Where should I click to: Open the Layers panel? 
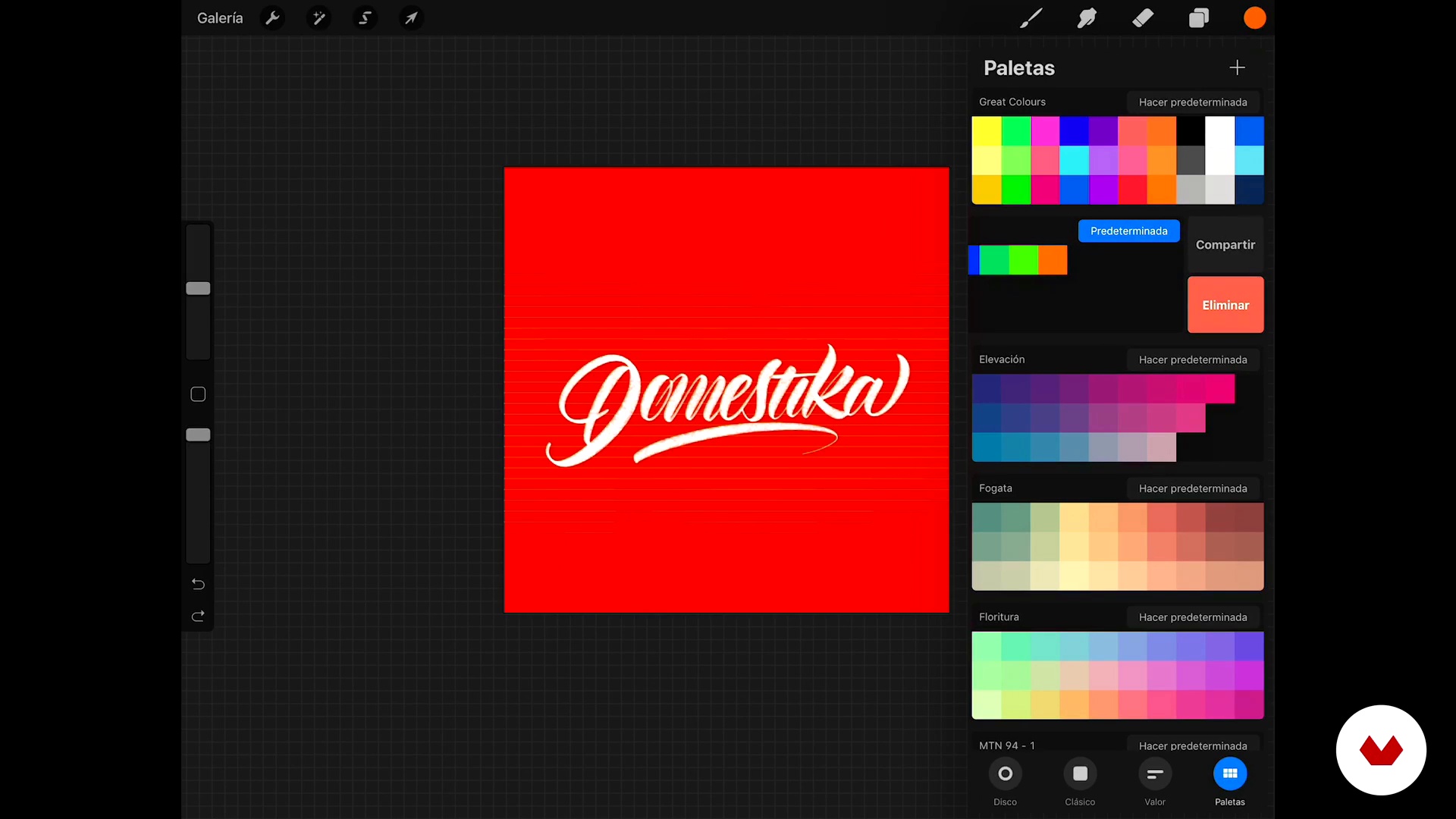1199,18
